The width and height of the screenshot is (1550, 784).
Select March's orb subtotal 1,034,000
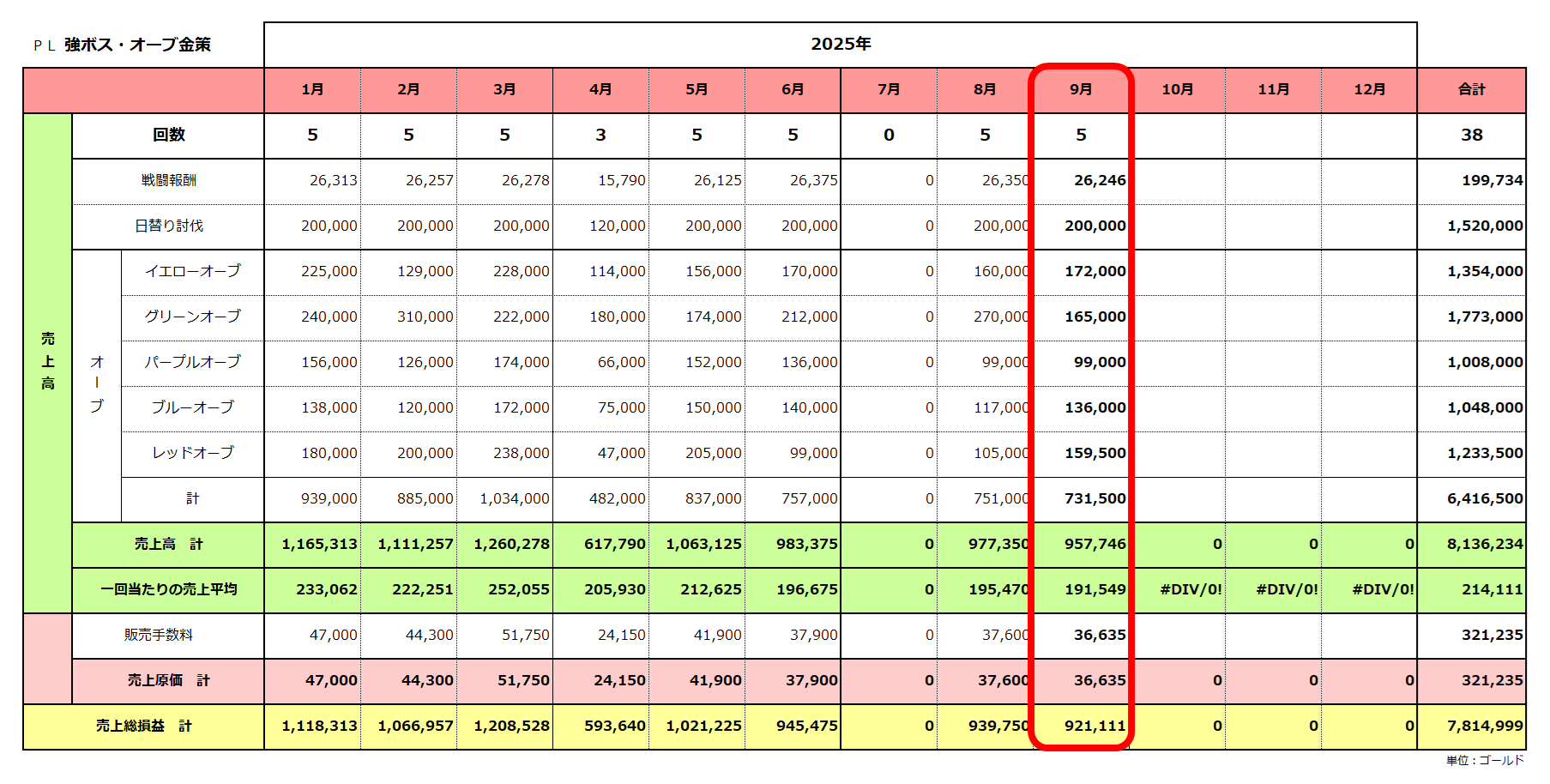click(514, 498)
